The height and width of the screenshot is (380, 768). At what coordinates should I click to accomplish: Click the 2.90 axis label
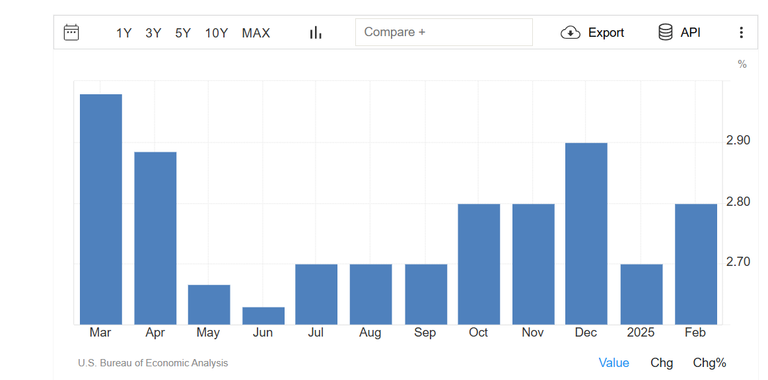pos(738,141)
